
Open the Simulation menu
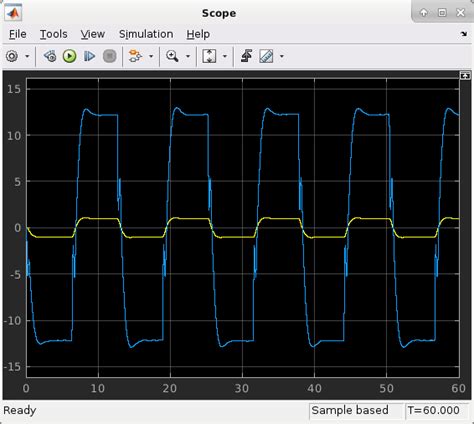coord(146,34)
